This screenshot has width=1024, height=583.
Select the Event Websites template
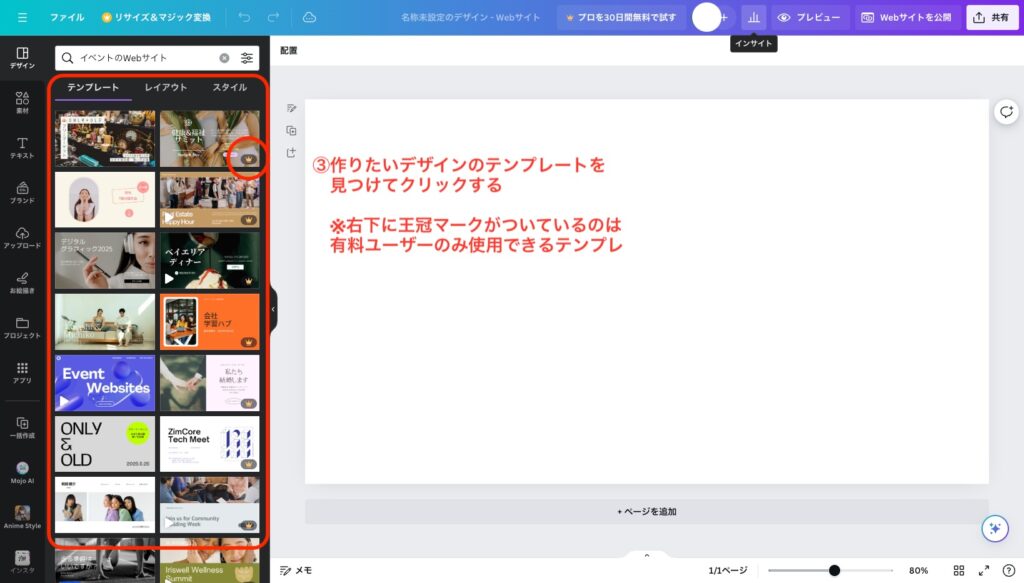coord(105,383)
